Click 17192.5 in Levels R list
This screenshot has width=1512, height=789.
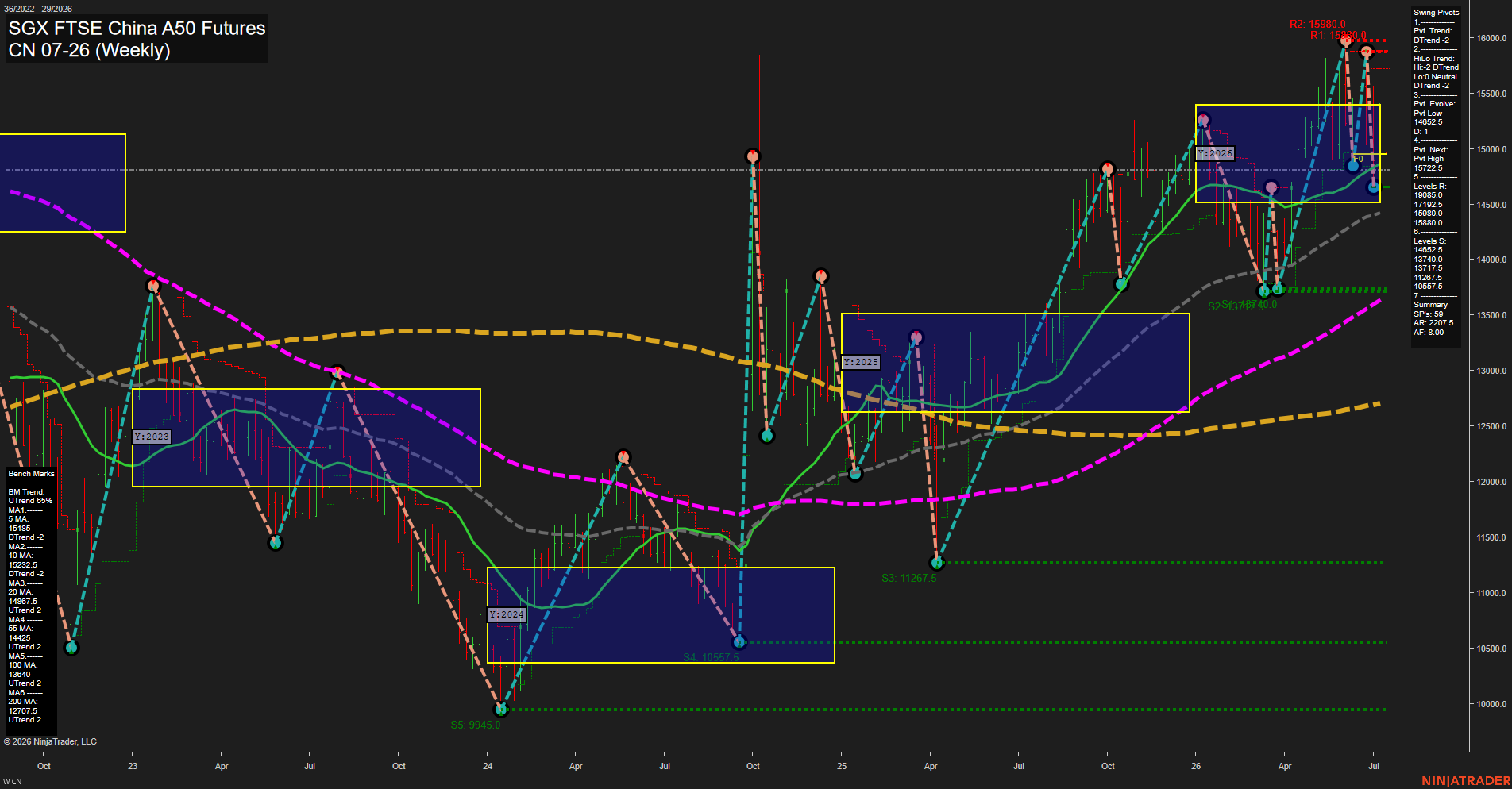[1428, 205]
